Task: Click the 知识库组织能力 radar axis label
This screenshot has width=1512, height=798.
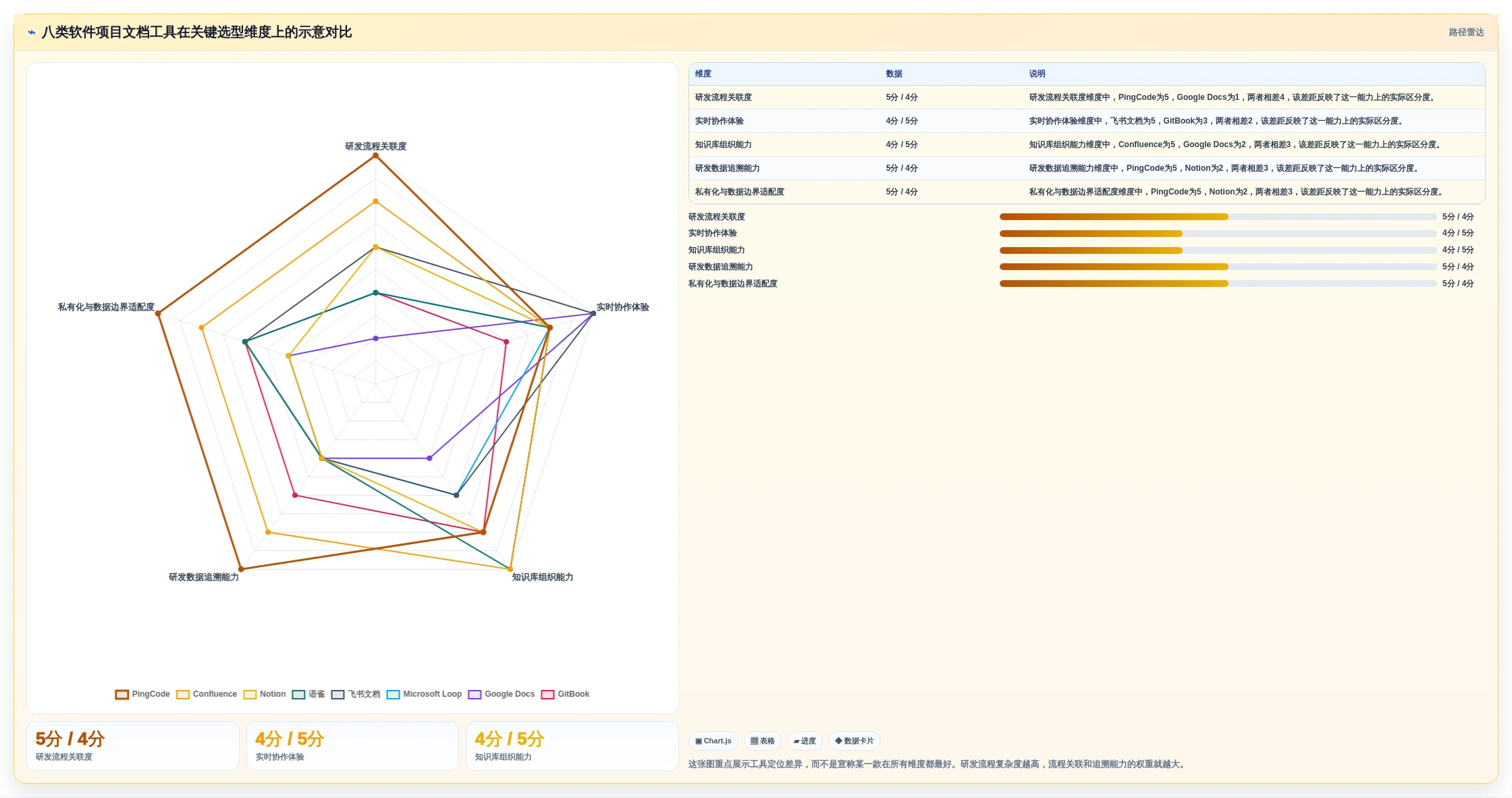Action: coord(543,577)
